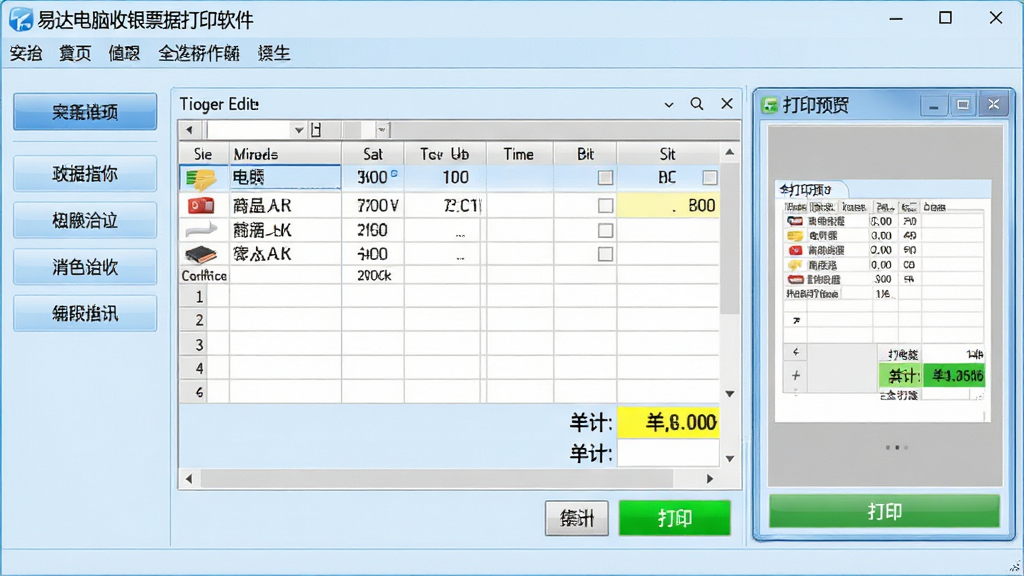Tick the Bit checkbox in the 电脑 row

(x=605, y=178)
